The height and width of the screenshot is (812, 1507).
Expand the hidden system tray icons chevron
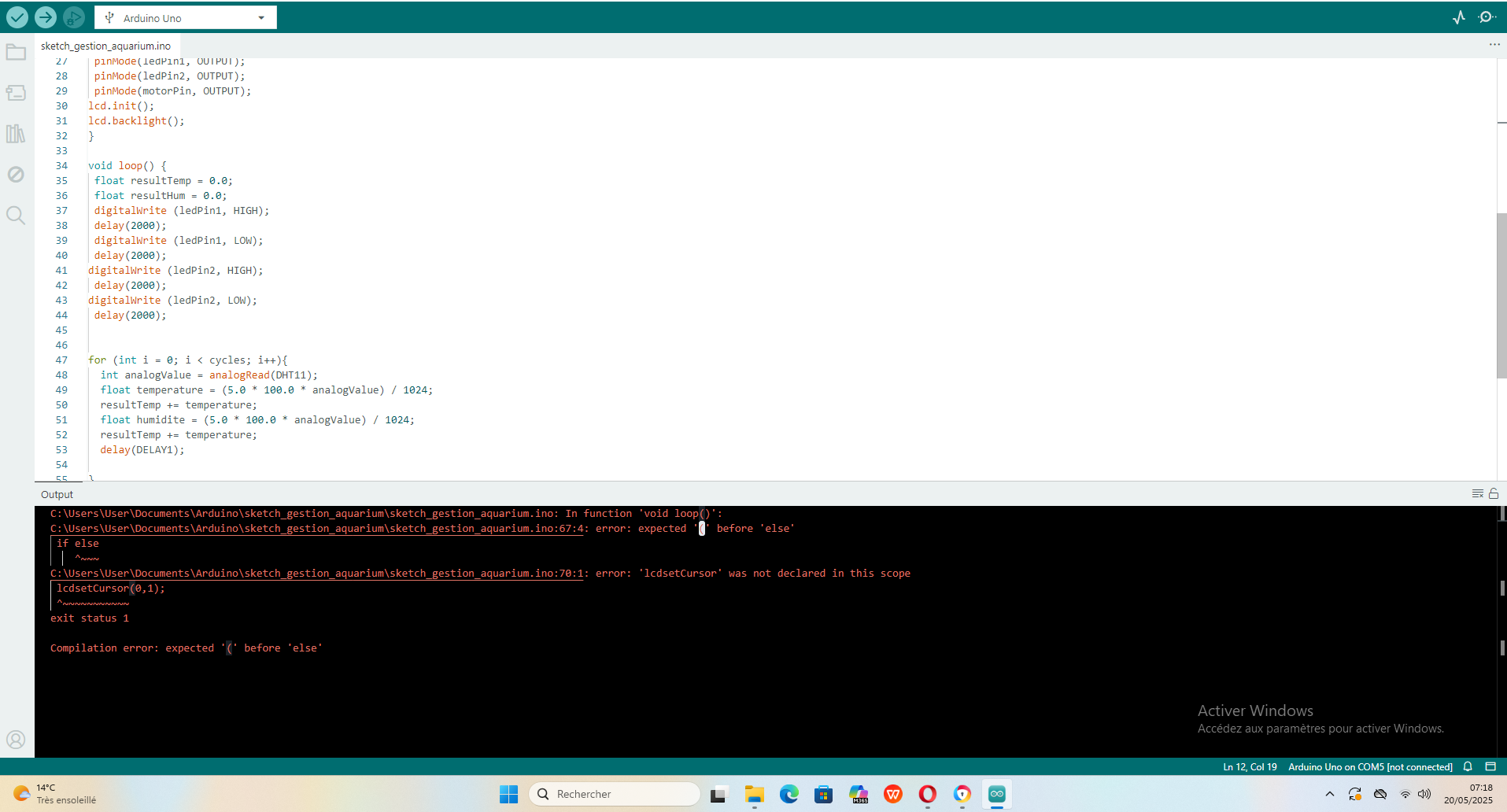1330,794
